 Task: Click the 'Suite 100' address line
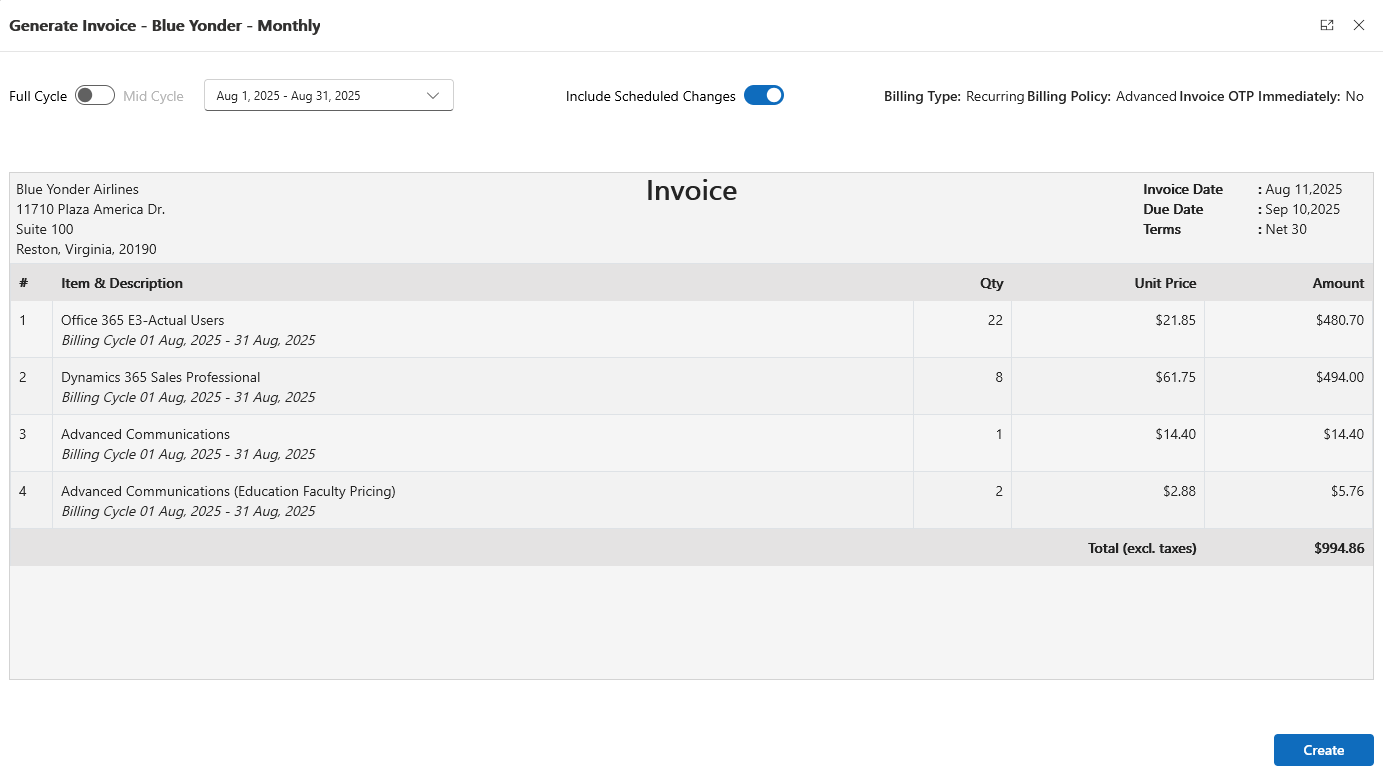coord(45,229)
